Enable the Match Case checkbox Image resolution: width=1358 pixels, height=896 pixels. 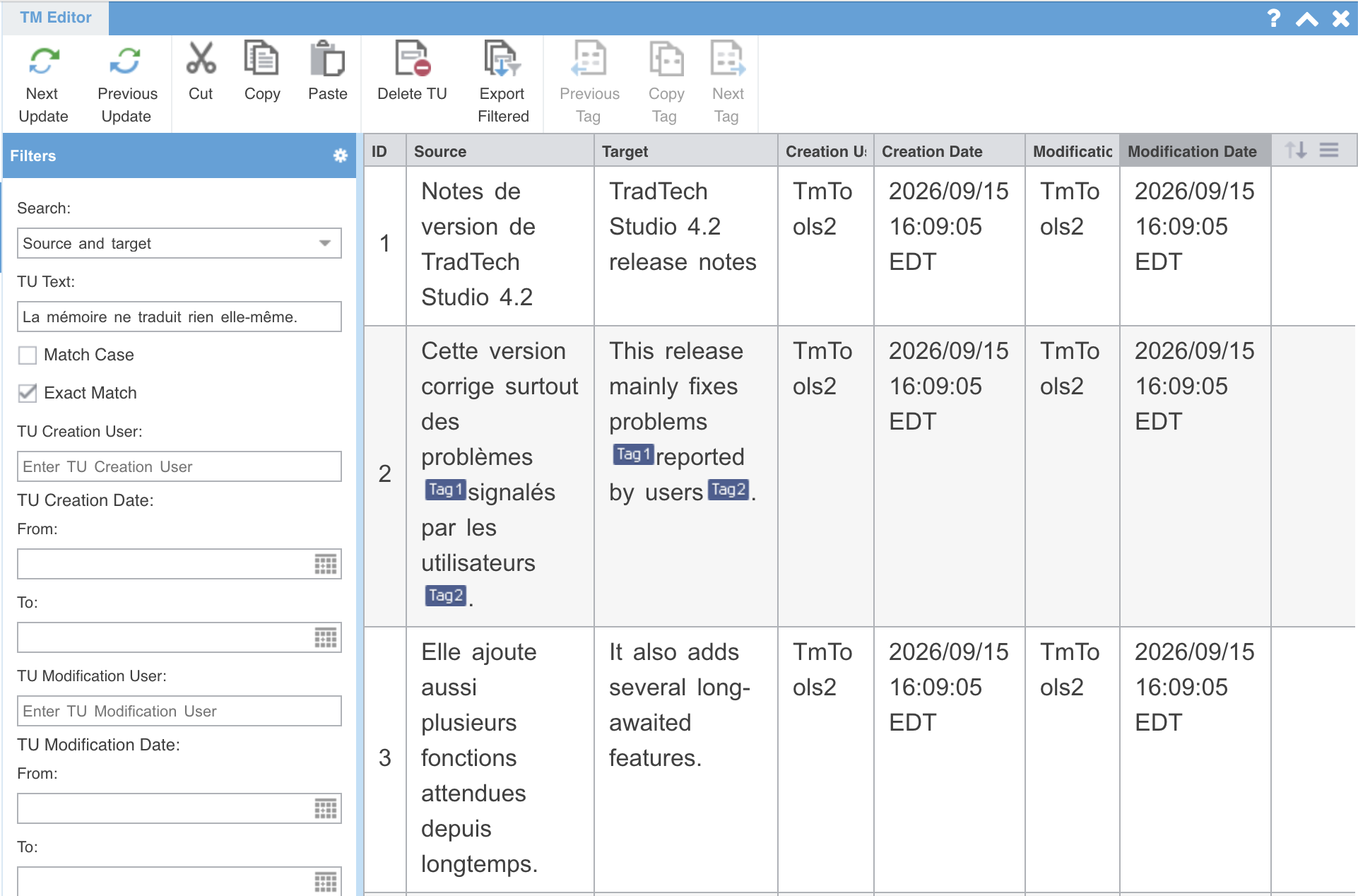(28, 355)
